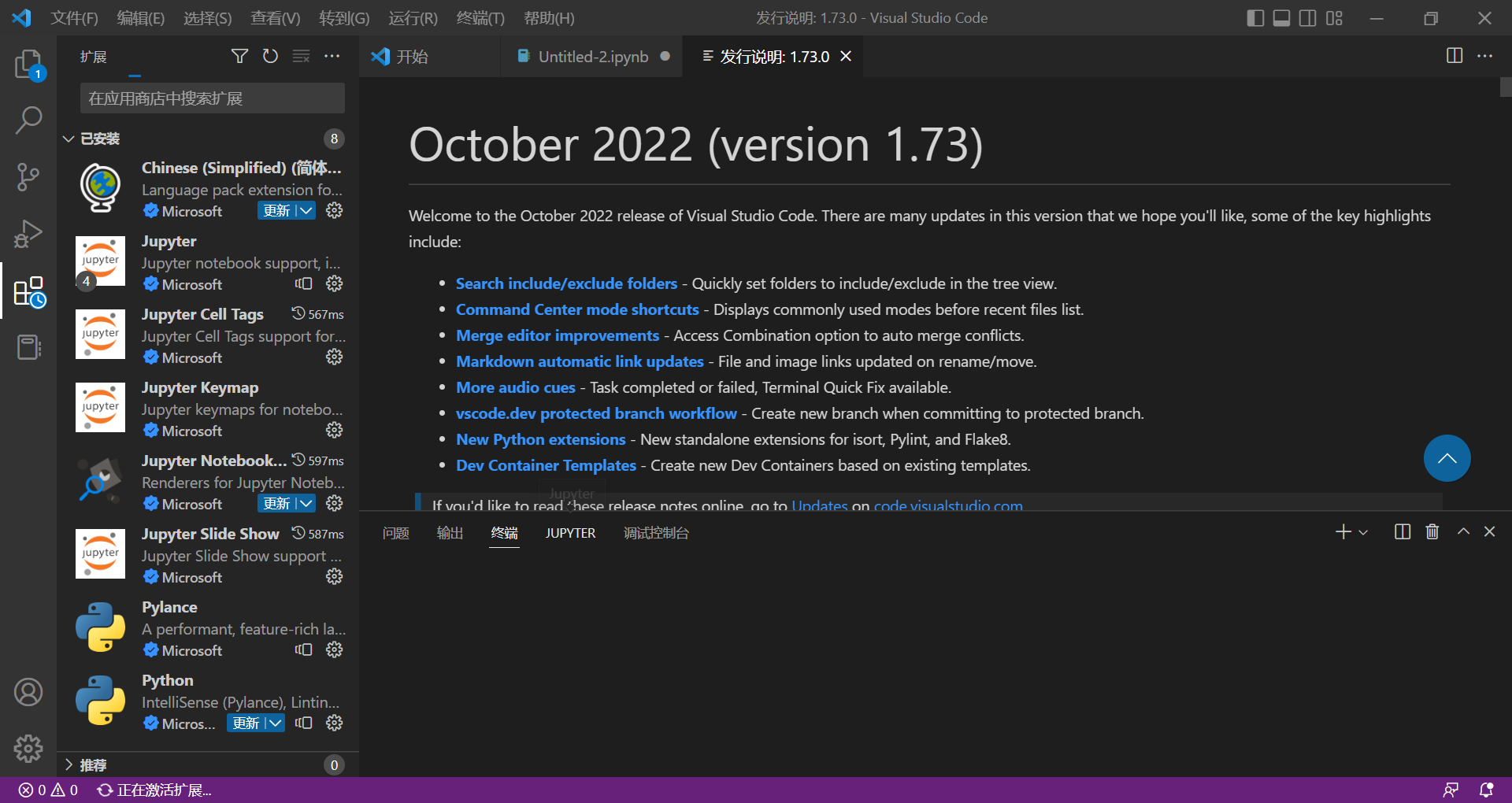Switch to the 调试控制台 debug console tab
The image size is (1512, 803).
(x=656, y=533)
